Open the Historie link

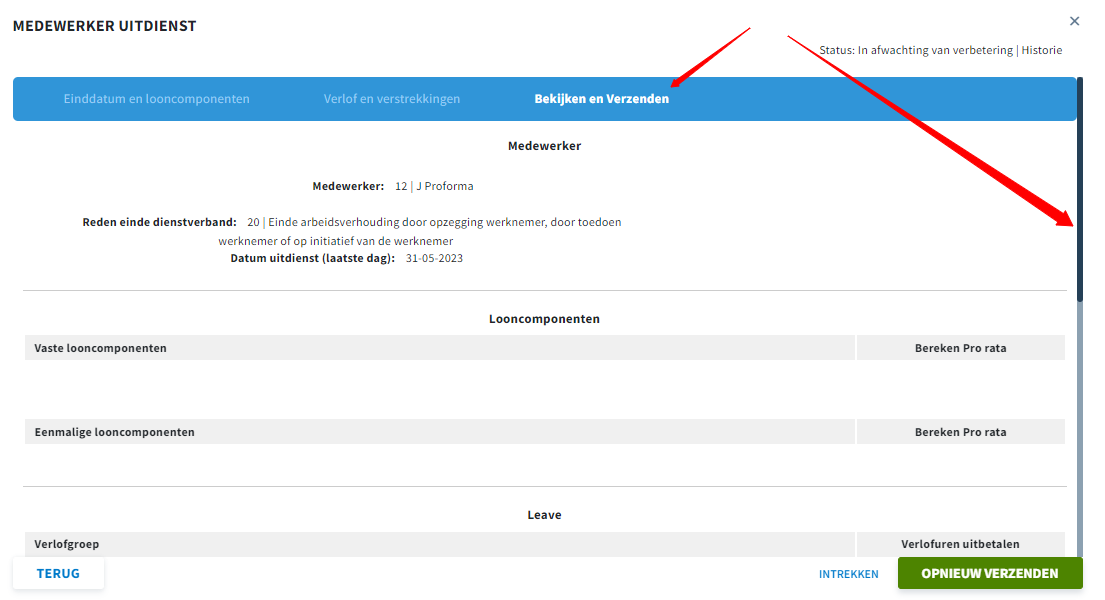1042,50
